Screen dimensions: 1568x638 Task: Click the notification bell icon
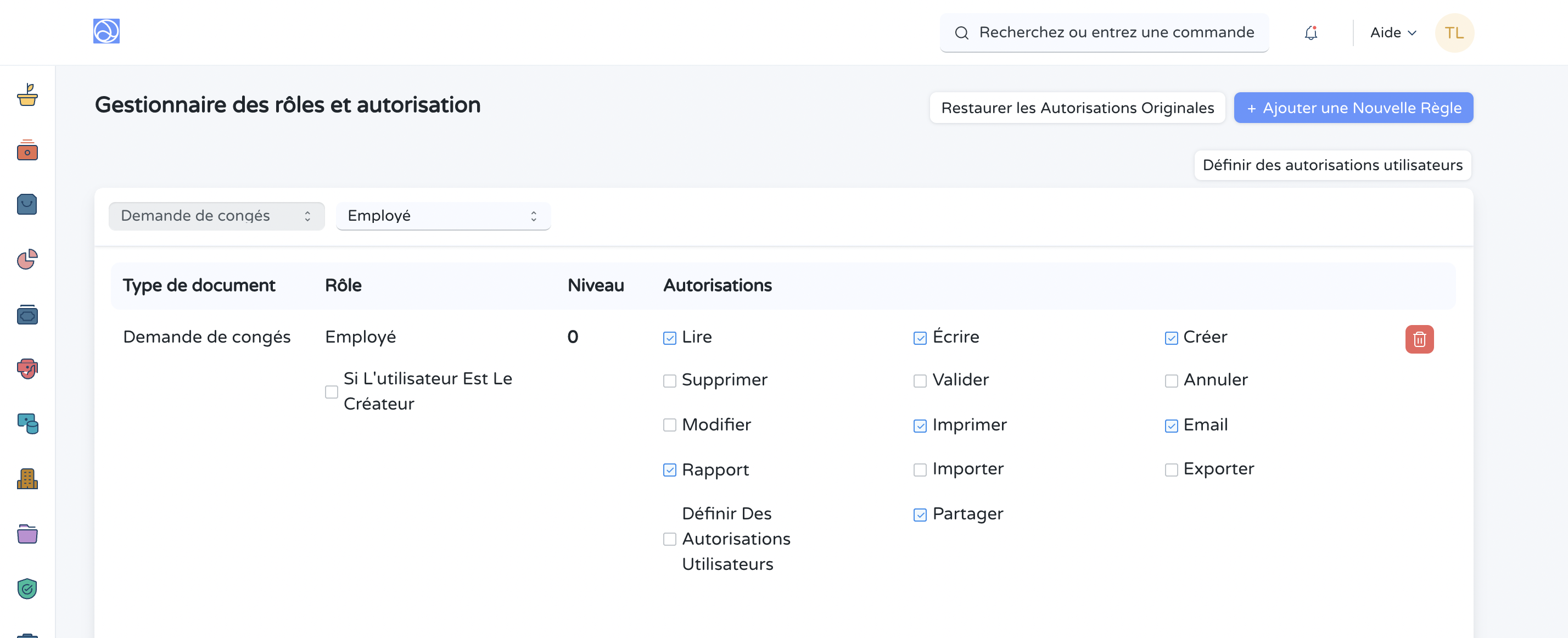[1311, 32]
